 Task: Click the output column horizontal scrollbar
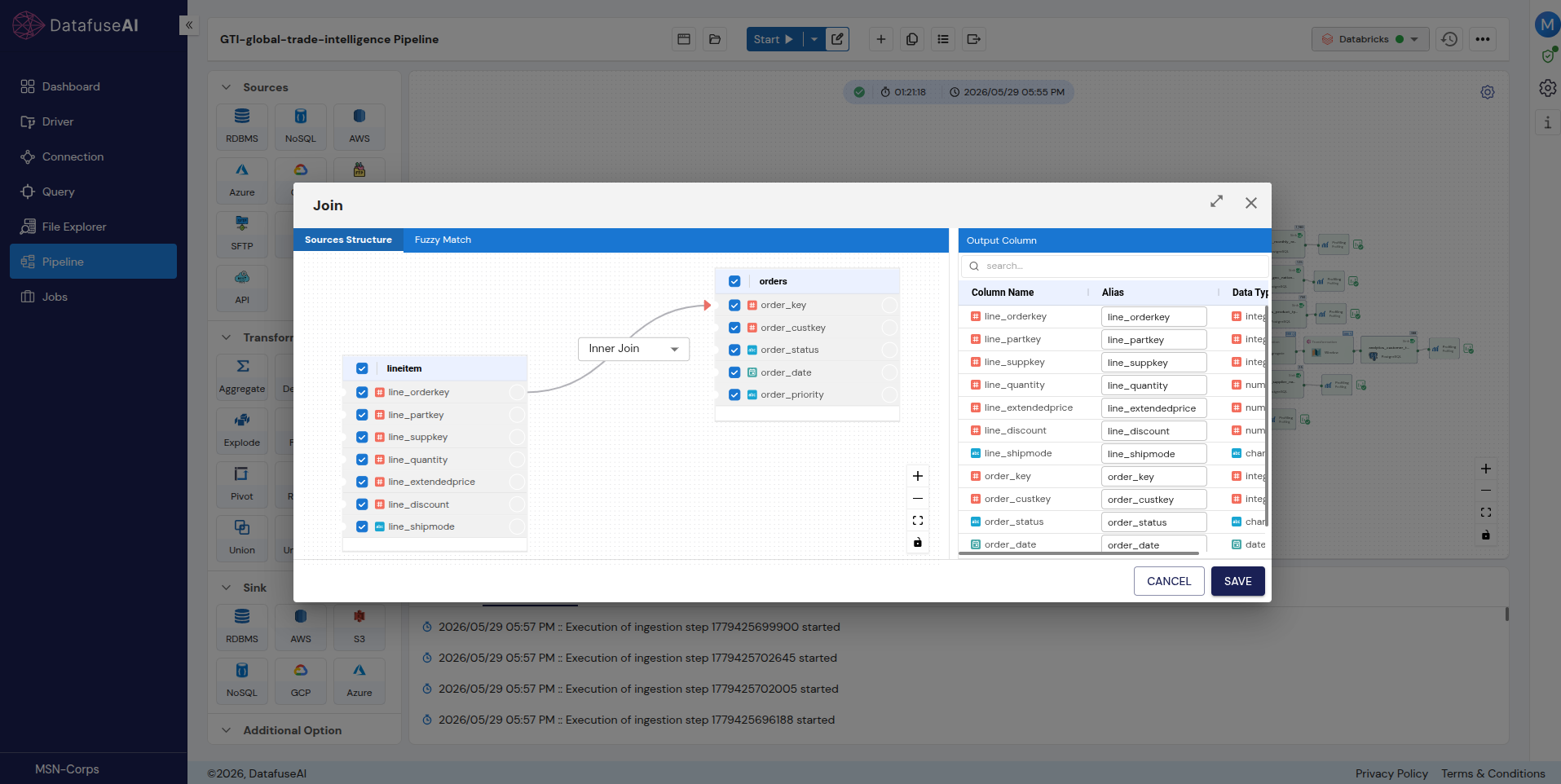(x=1079, y=553)
